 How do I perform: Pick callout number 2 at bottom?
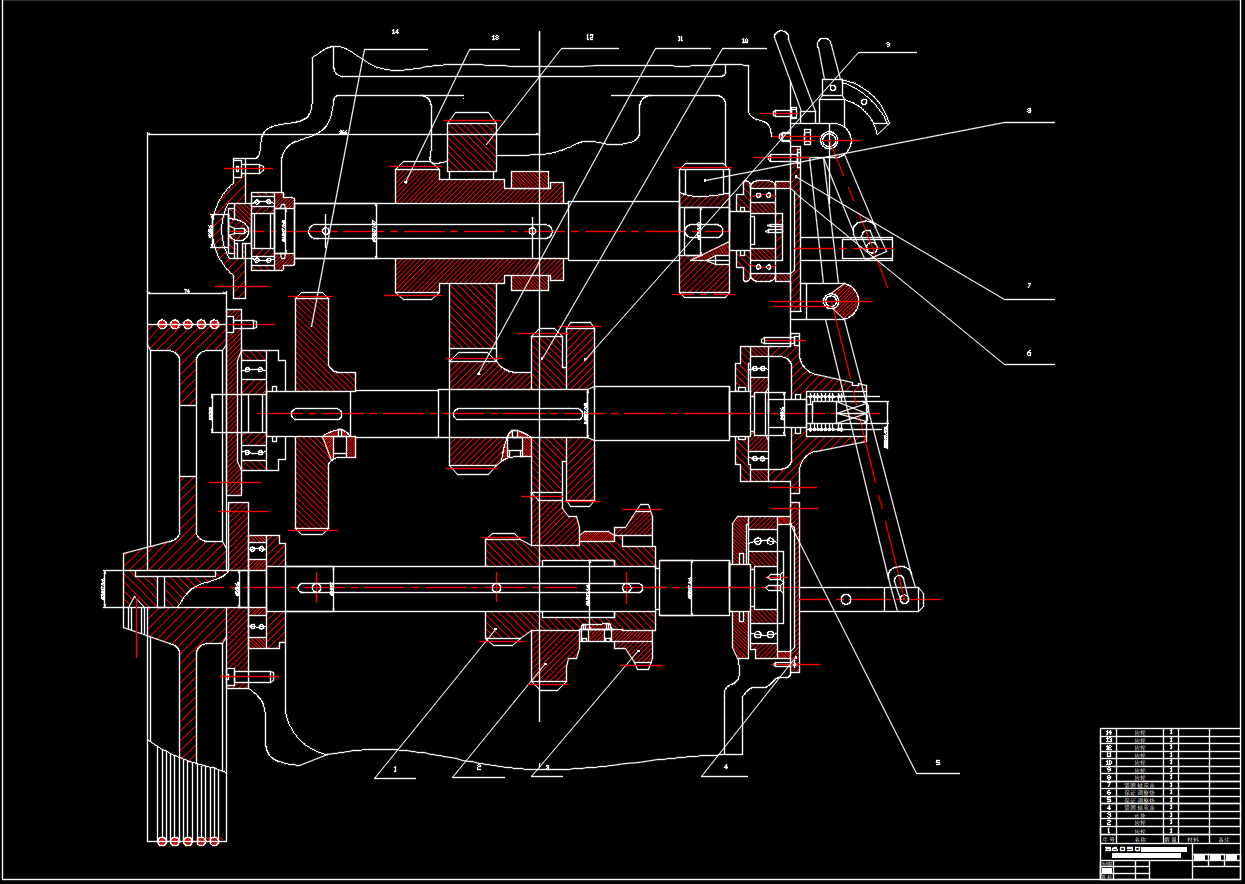[479, 768]
